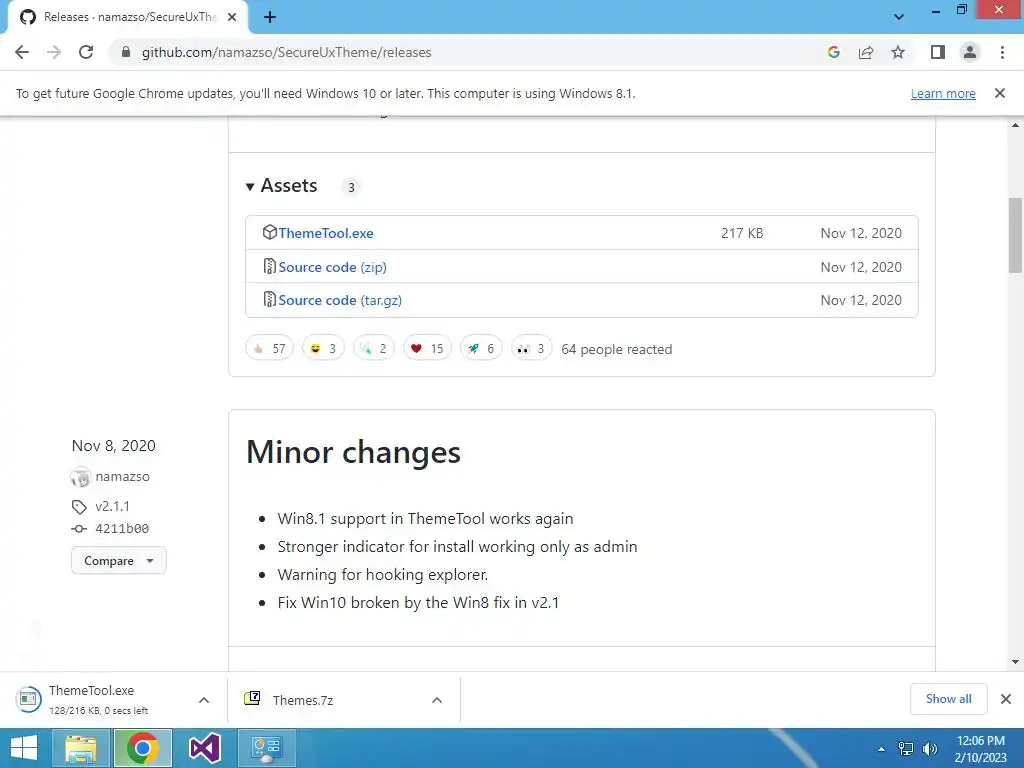Click the scrollbar down arrow
This screenshot has height=768, width=1024.
point(1015,662)
